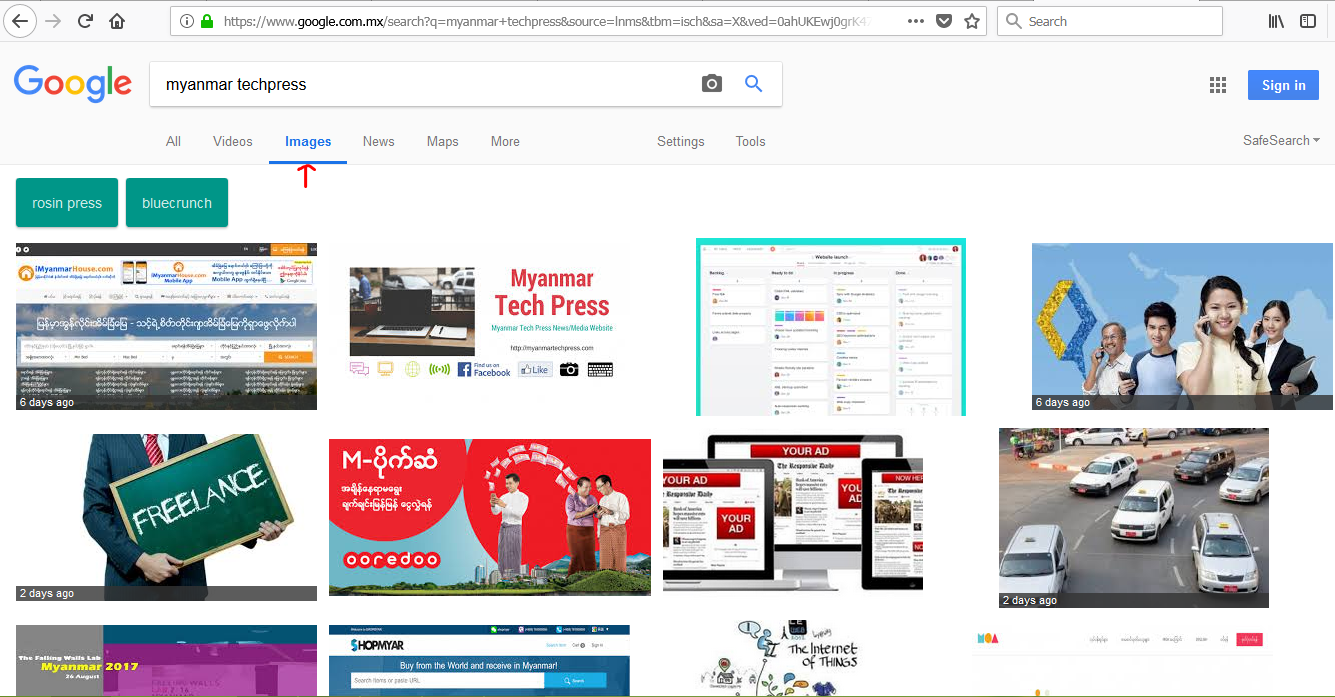Open the Library icon in browser toolbar
Image resolution: width=1335 pixels, height=697 pixels.
pos(1276,21)
